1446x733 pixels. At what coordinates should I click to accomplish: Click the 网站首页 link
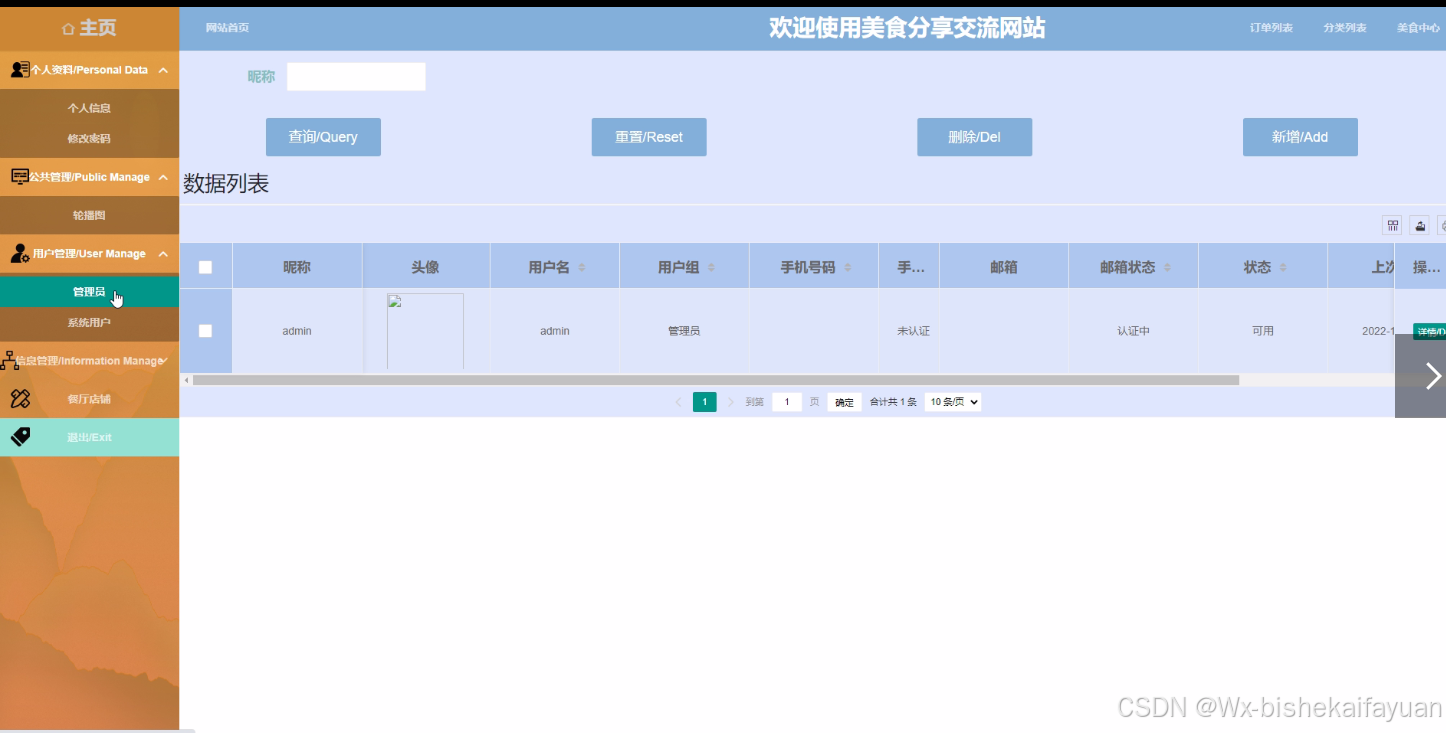[227, 28]
